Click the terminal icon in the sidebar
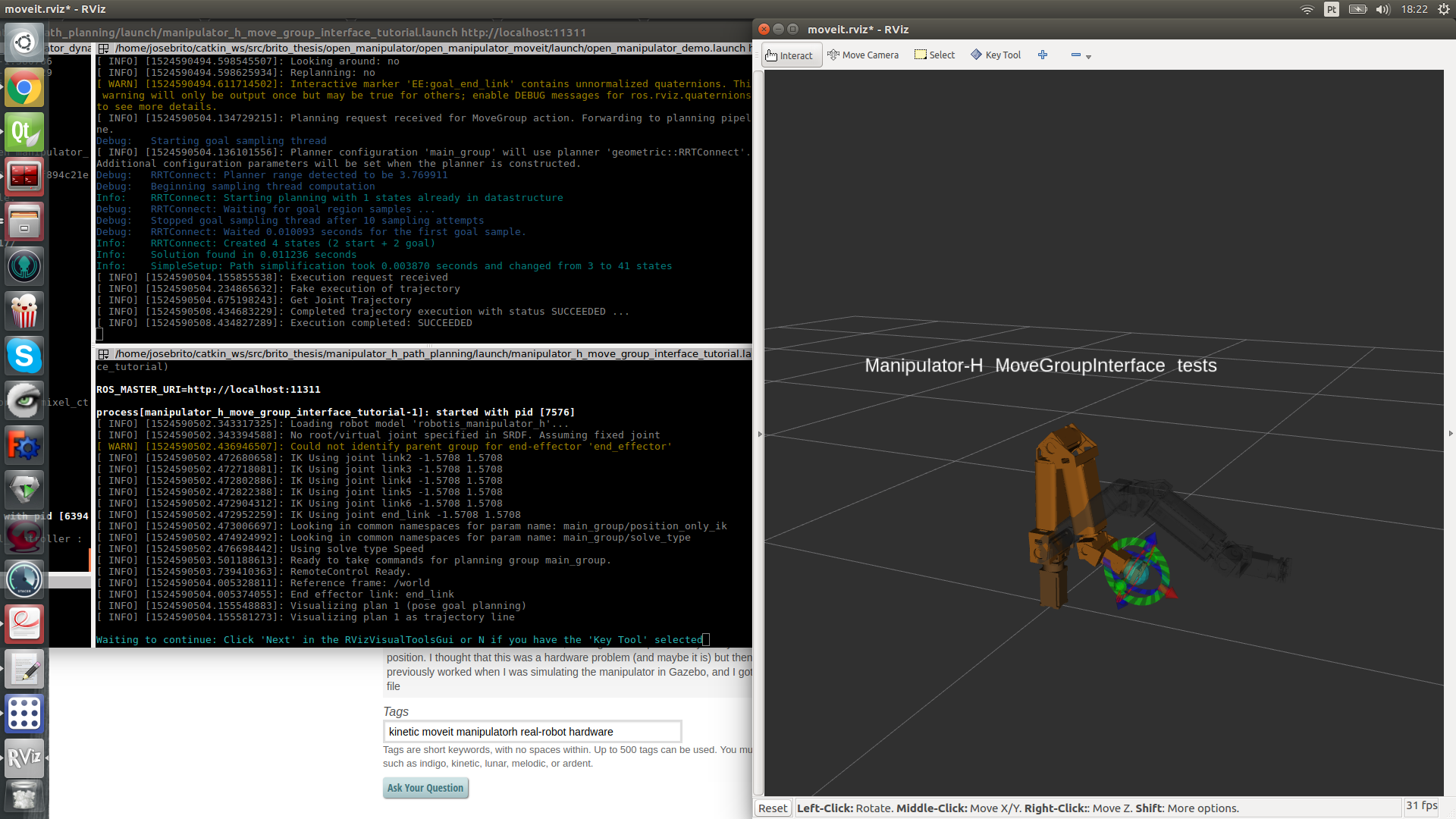Viewport: 1456px width, 819px height. point(24,176)
